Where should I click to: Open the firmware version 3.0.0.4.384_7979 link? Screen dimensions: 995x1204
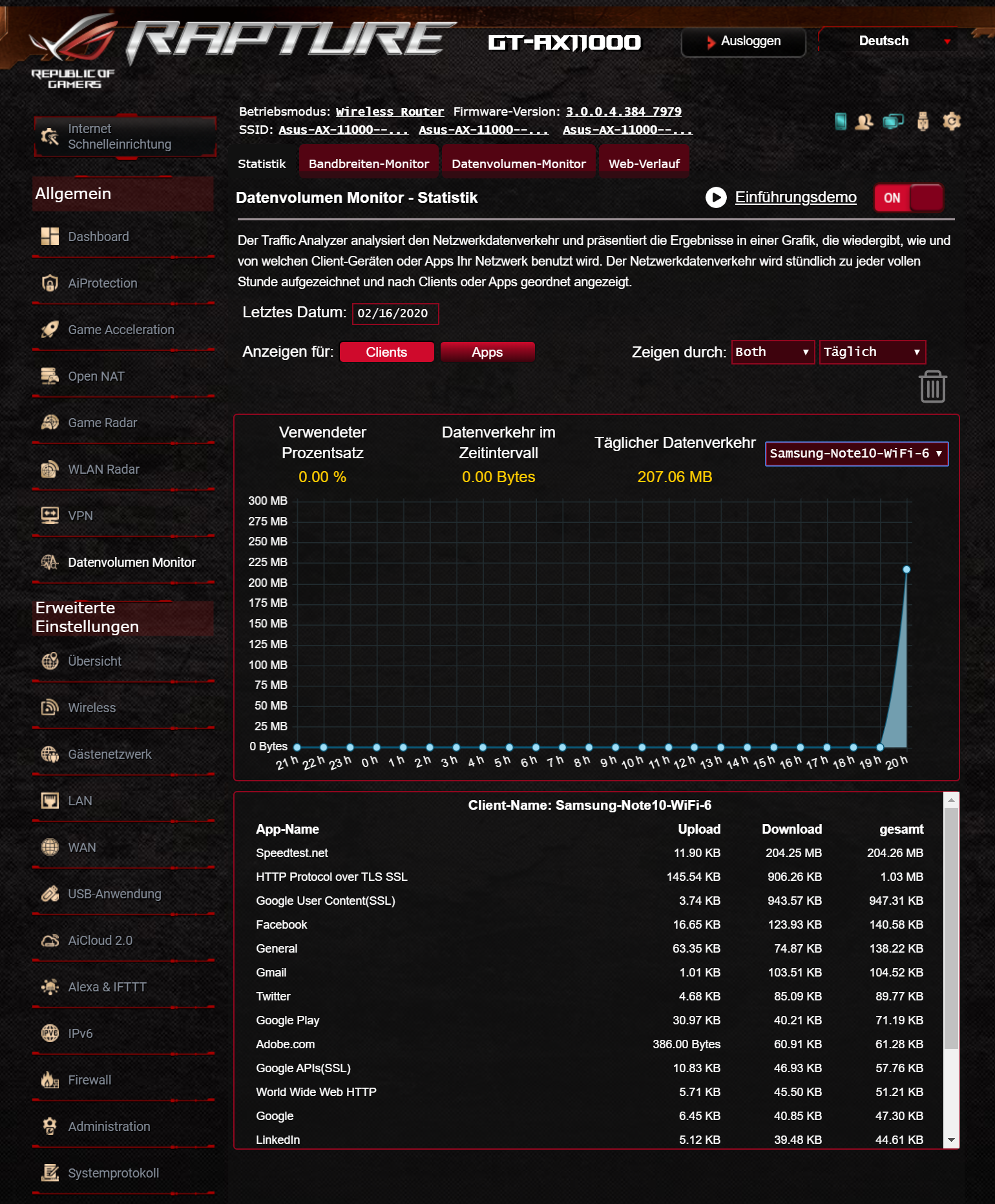(623, 112)
